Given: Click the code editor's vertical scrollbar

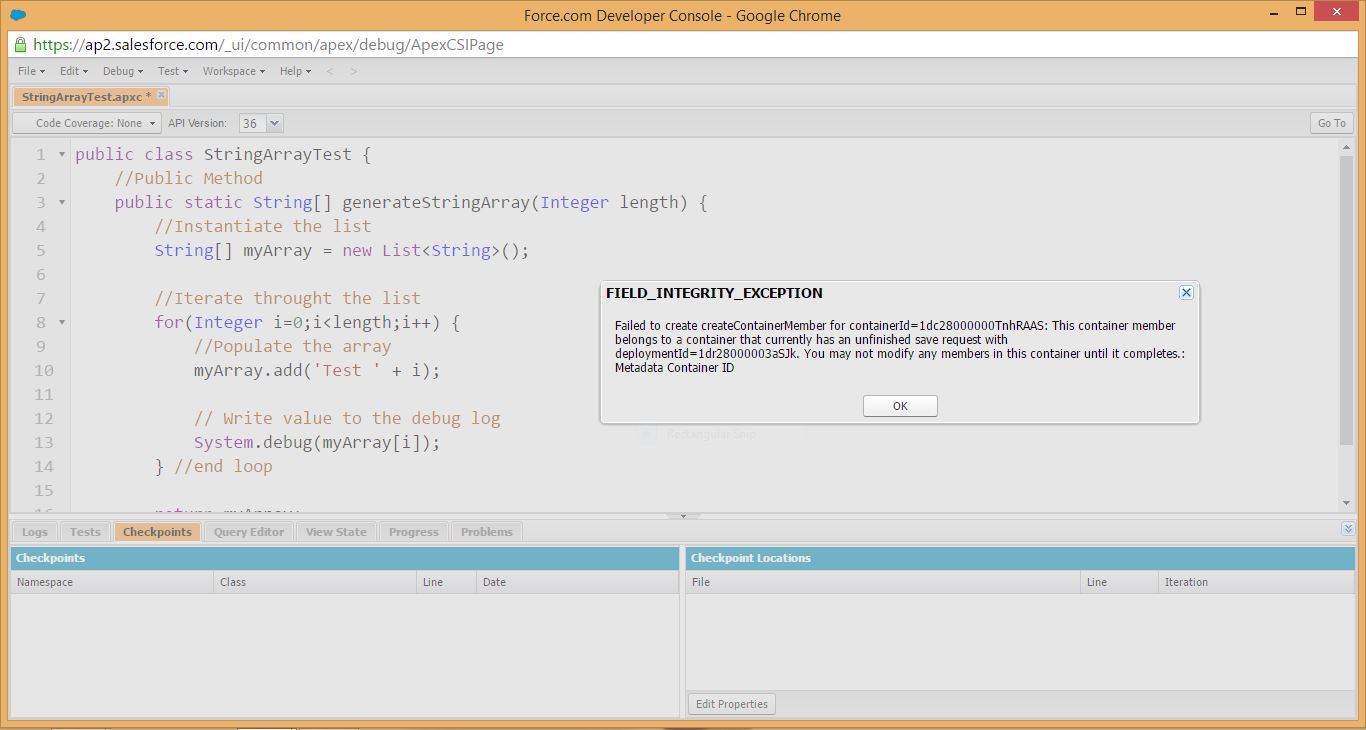Looking at the screenshot, I should click(1346, 300).
